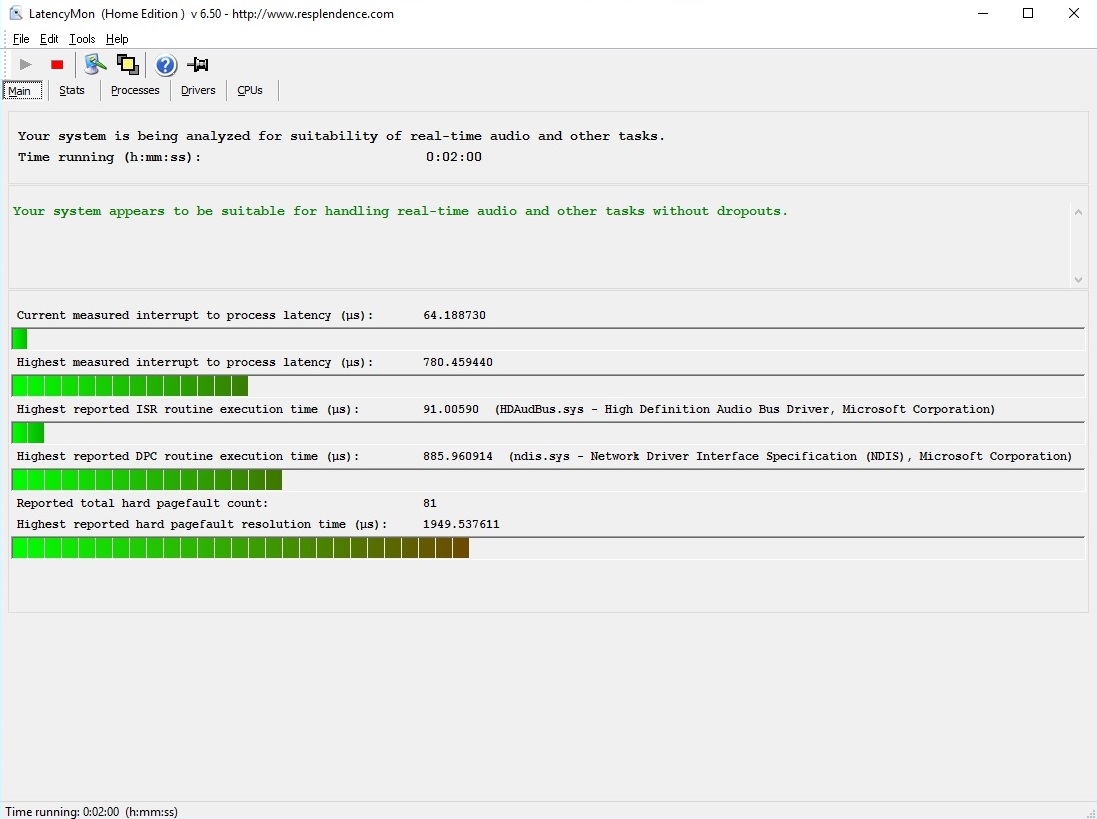Select DPC time value 885.960914

tap(458, 456)
